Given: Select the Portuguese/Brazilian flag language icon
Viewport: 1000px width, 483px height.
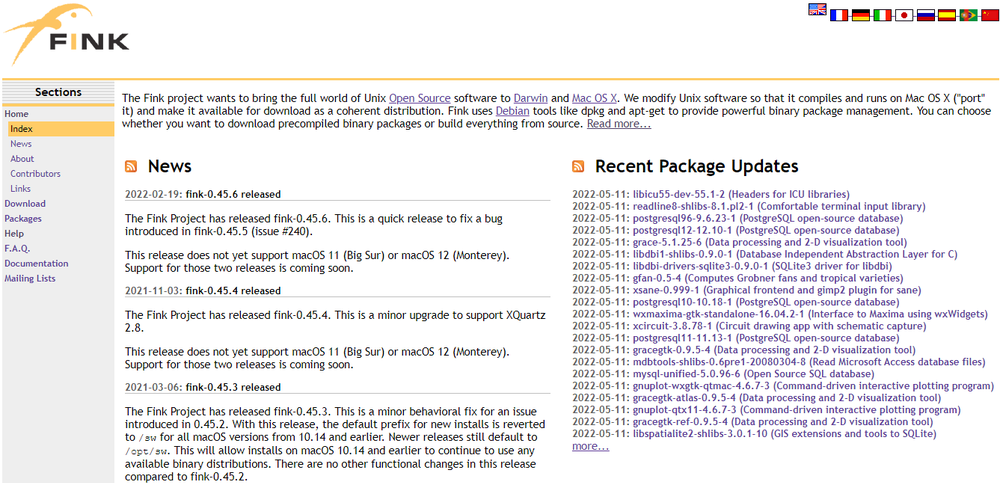Looking at the screenshot, I should [968, 15].
